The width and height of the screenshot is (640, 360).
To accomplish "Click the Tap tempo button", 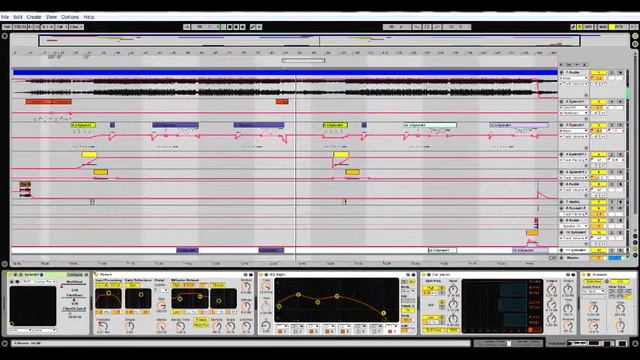I will point(7,27).
